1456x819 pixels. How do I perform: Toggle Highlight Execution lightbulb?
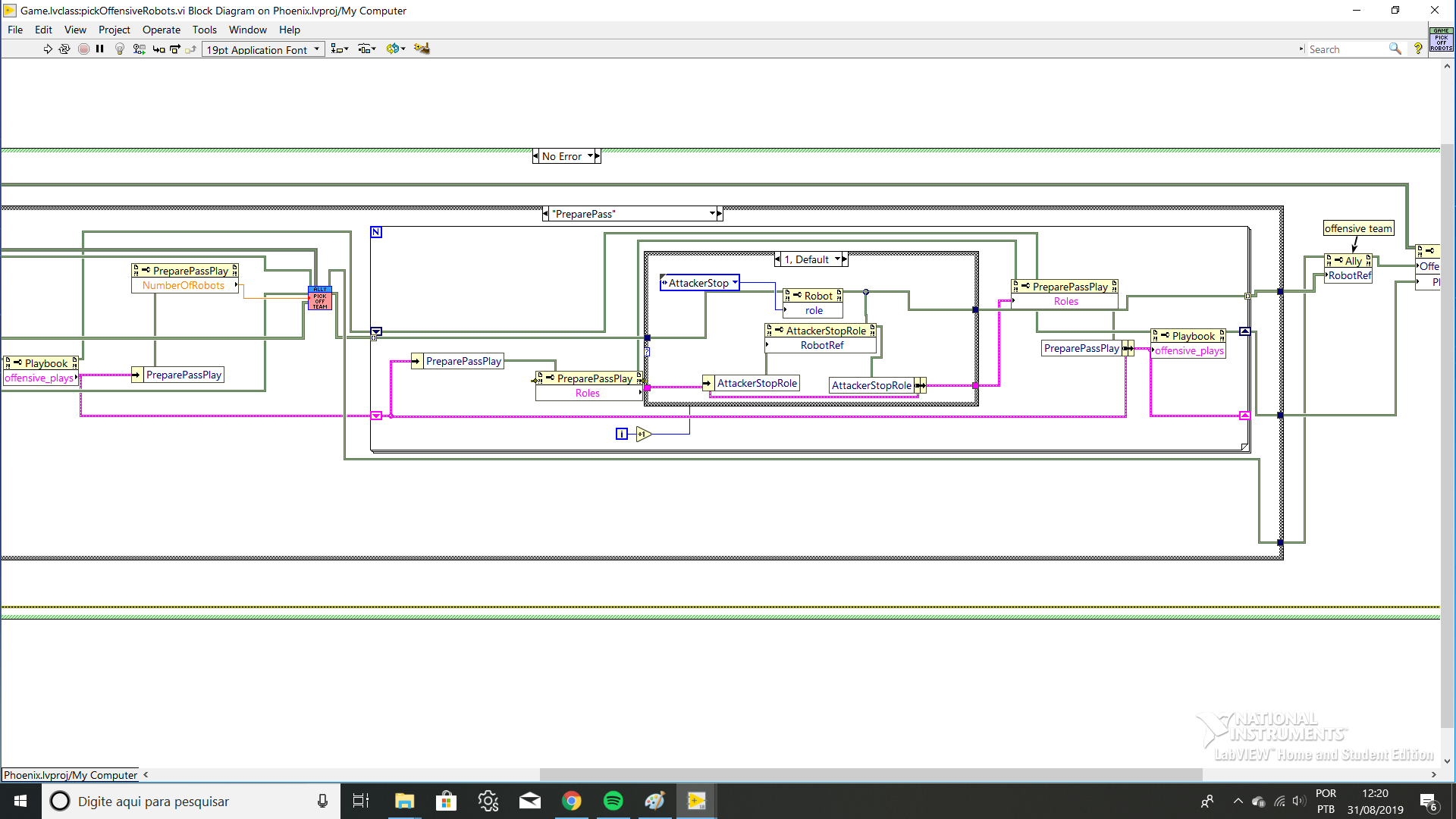pyautogui.click(x=119, y=49)
